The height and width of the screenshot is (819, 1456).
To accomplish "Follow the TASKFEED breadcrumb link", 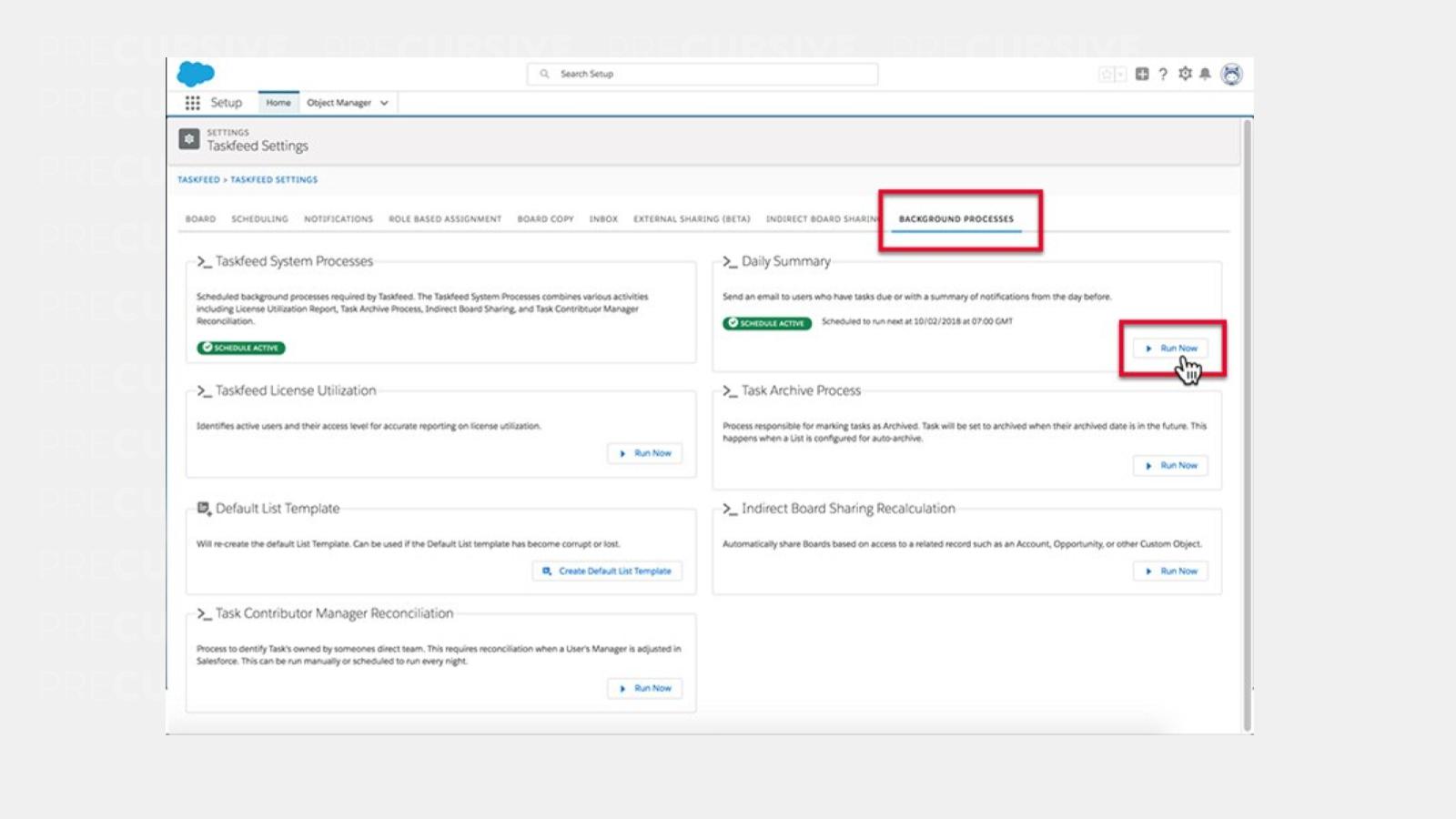I will point(198,180).
